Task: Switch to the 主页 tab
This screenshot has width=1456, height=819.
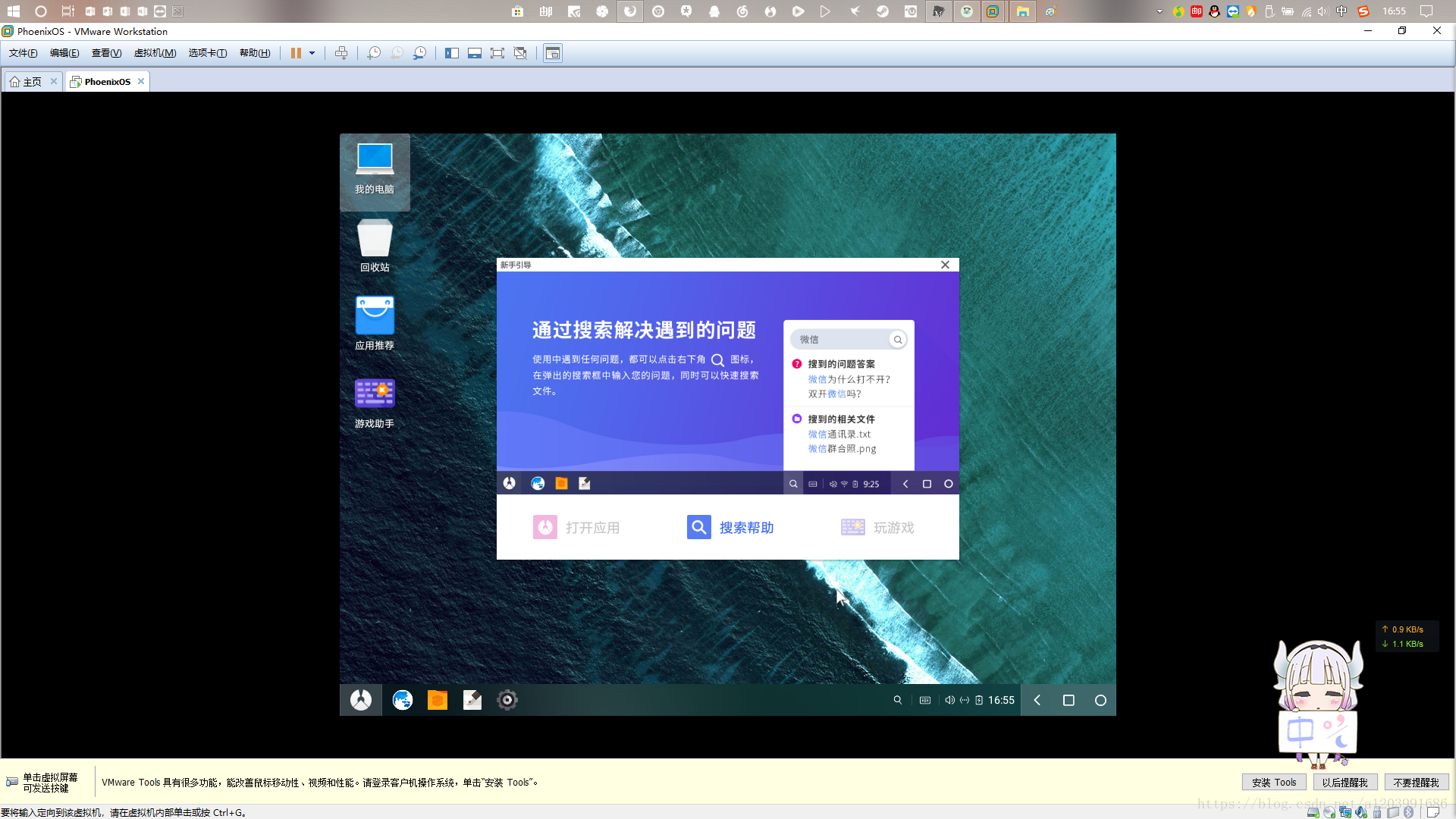Action: (x=32, y=82)
